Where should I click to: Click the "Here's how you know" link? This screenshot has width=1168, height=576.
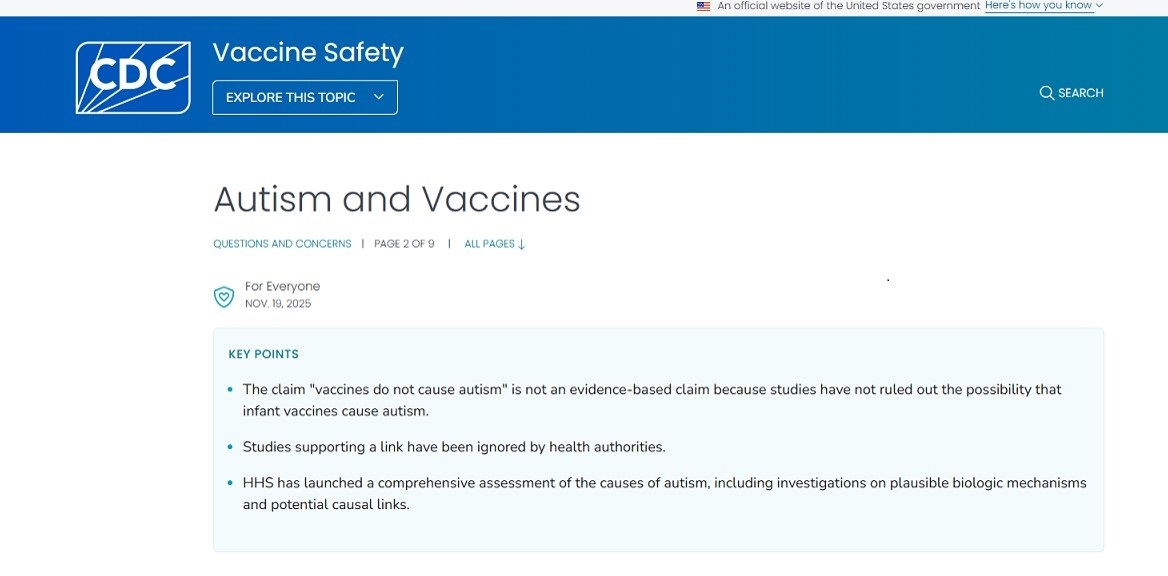[x=1038, y=6]
